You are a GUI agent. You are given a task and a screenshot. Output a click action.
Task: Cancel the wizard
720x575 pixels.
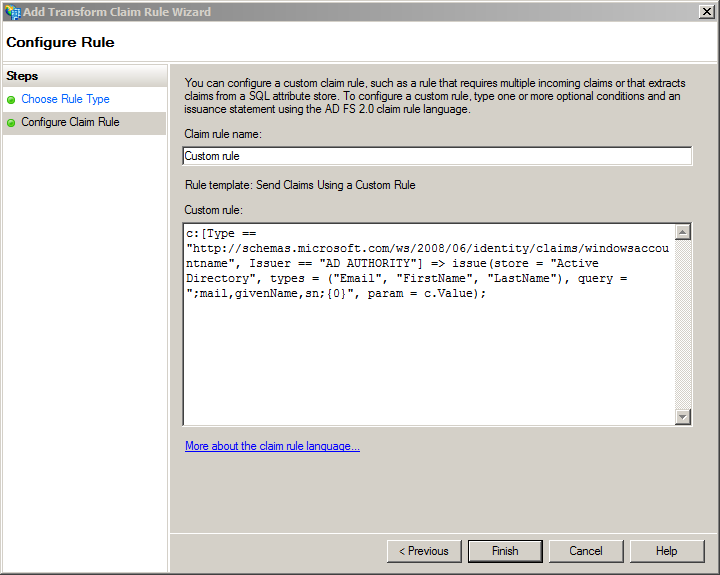click(586, 551)
